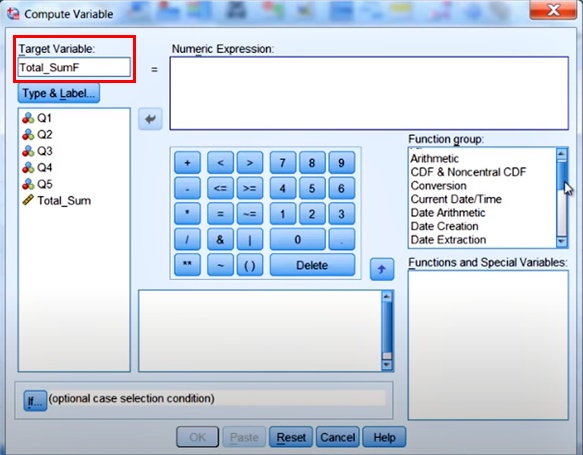Click the not-equal ~= keypad button
This screenshot has width=583, height=455.
tap(249, 214)
